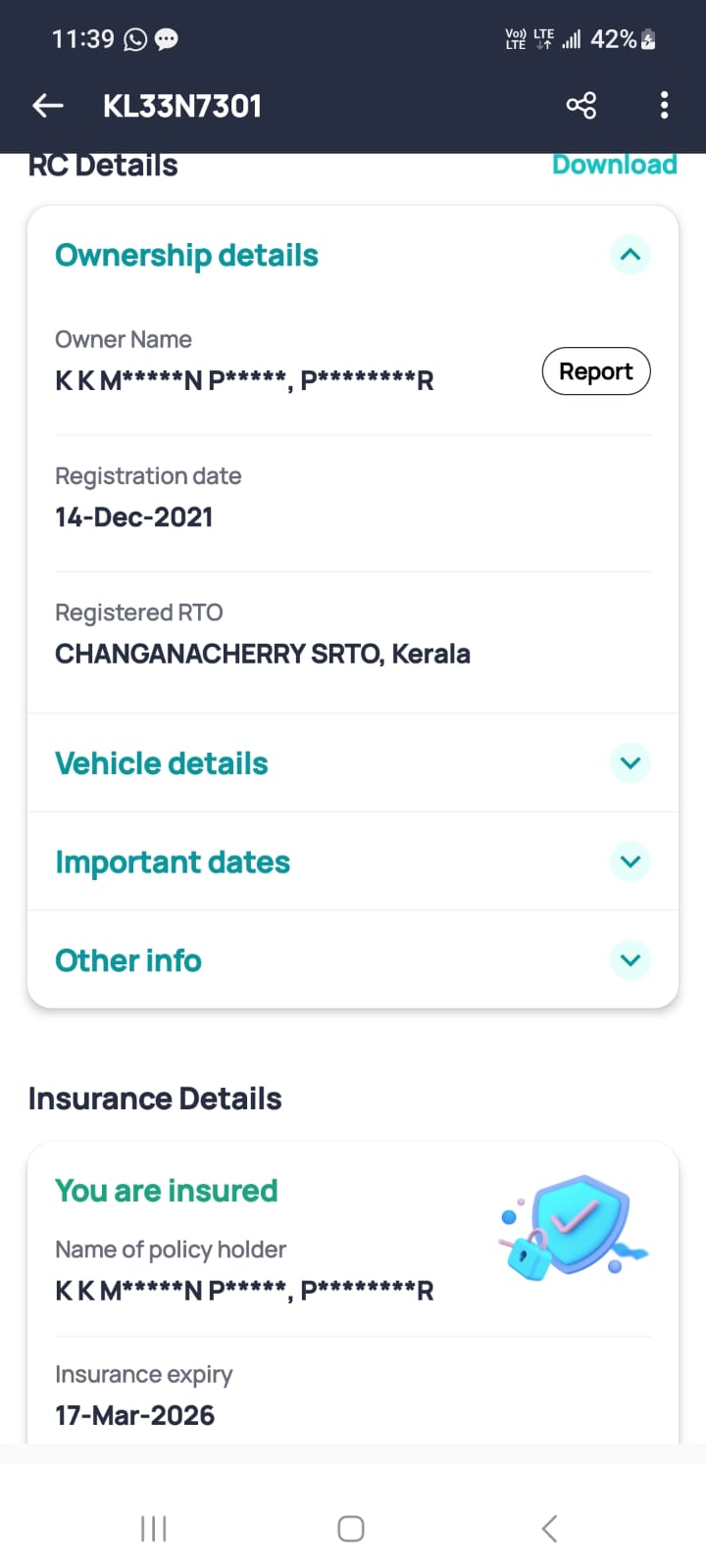Tap the KL33N7301 title
The image size is (706, 1568).
click(x=182, y=106)
